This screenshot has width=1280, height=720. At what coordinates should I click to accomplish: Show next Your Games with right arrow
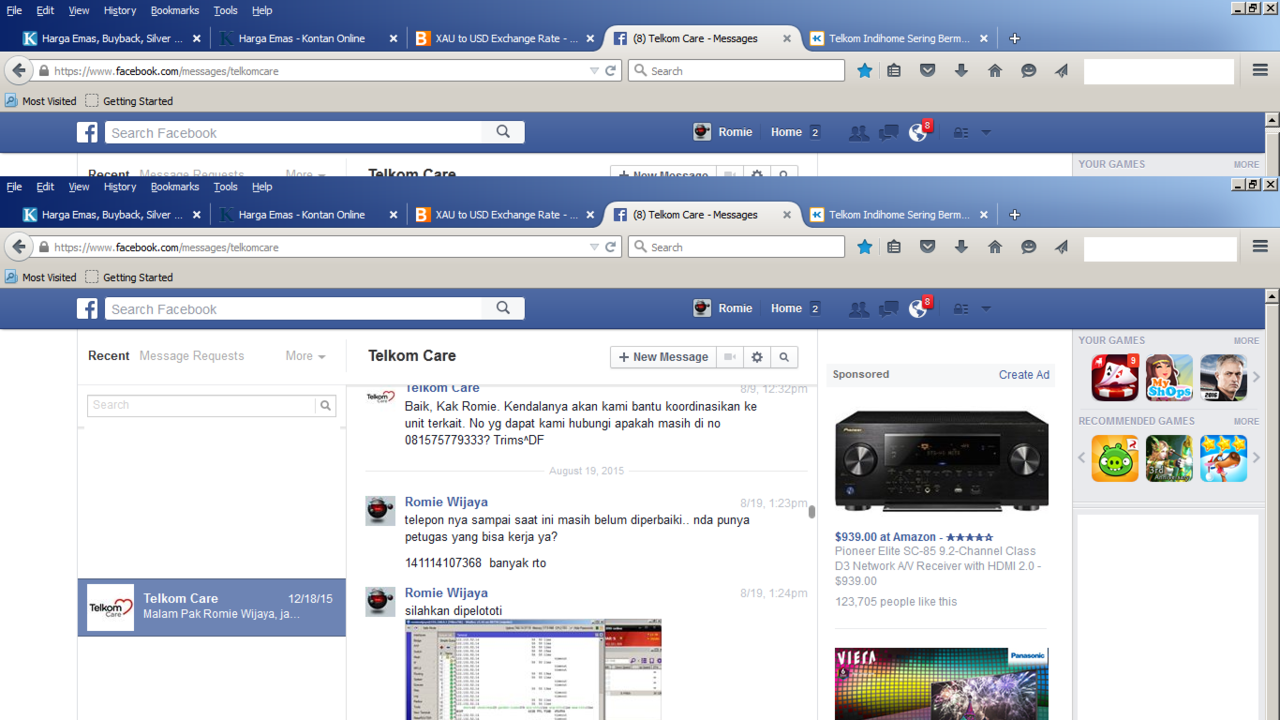click(1257, 378)
